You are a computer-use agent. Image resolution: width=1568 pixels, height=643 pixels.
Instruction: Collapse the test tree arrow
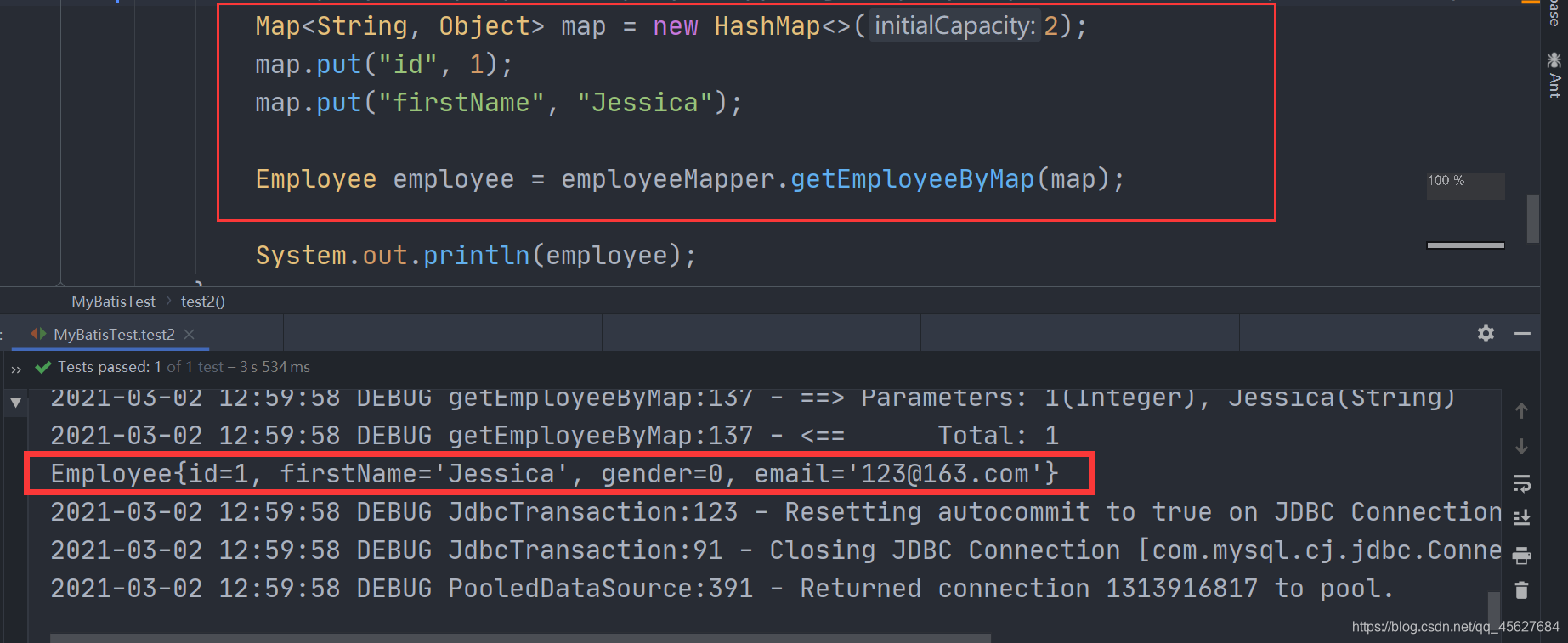(16, 402)
